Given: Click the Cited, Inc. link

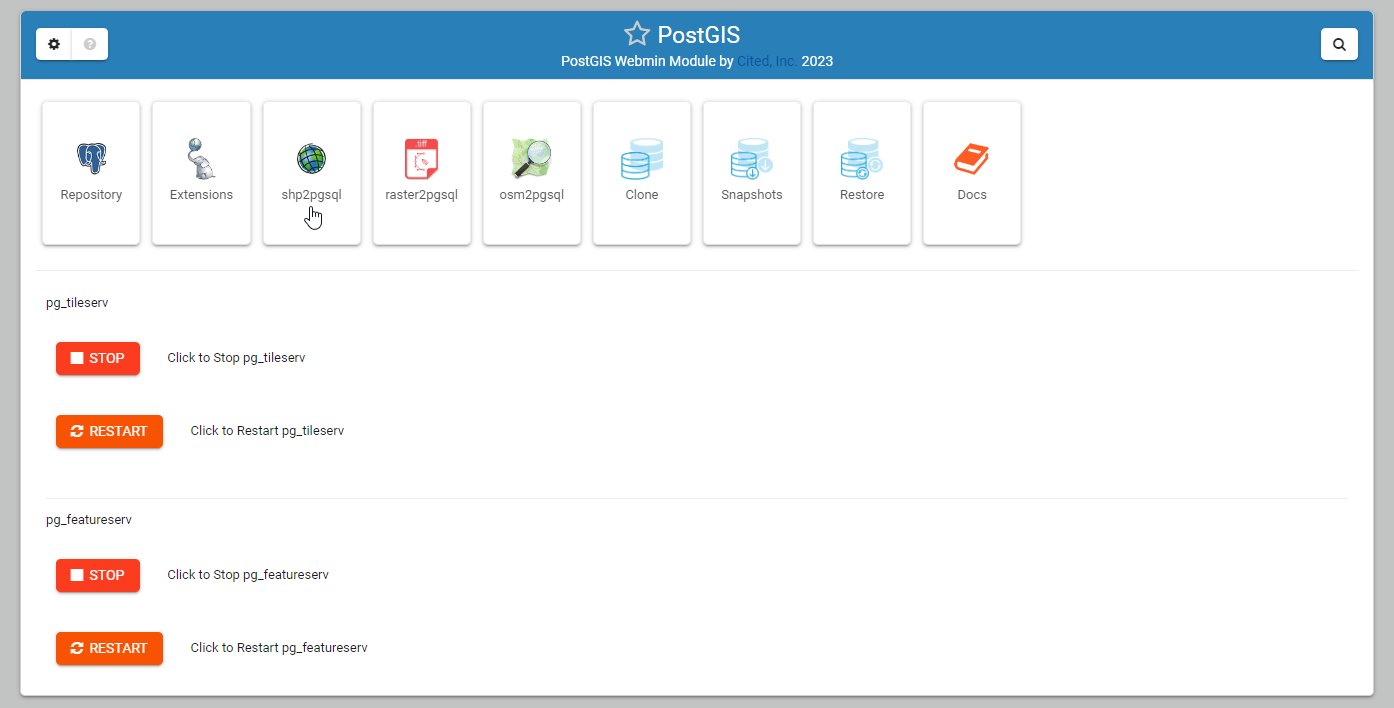Looking at the screenshot, I should [765, 61].
